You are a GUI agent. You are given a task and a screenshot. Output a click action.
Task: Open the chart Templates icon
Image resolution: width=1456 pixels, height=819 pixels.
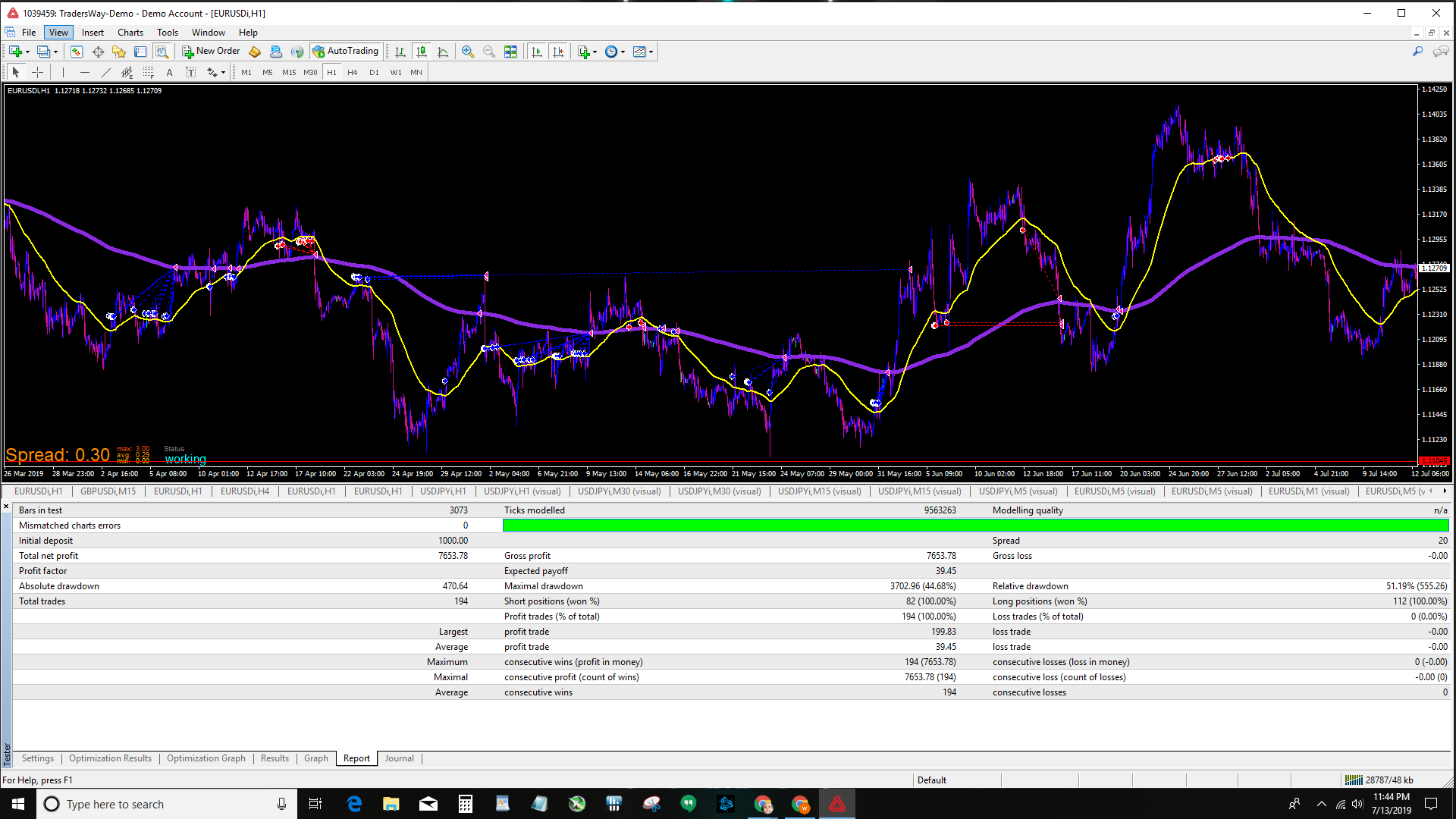pyautogui.click(x=639, y=52)
